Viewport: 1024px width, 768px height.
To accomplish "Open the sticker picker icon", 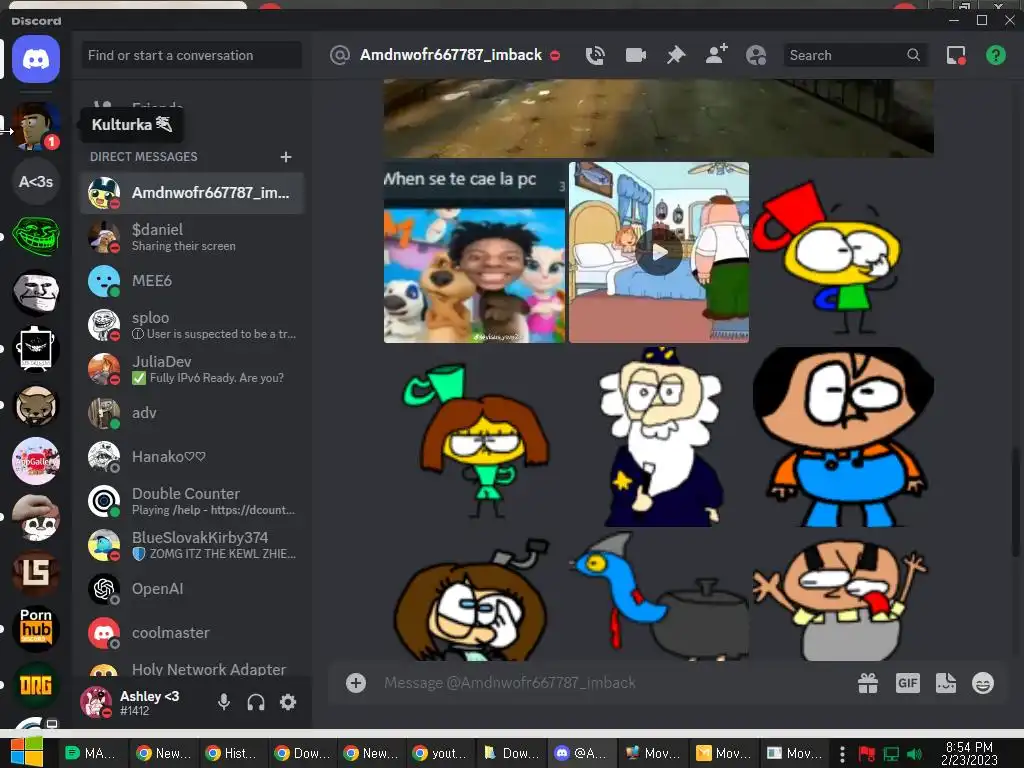I will [946, 683].
